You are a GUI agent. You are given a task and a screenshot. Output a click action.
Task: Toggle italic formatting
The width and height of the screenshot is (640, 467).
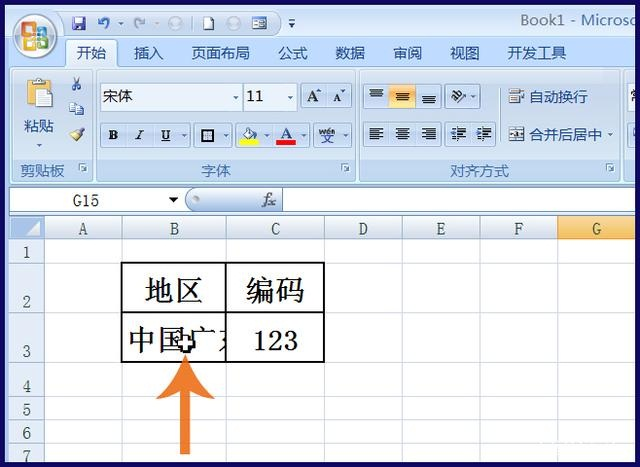click(140, 135)
